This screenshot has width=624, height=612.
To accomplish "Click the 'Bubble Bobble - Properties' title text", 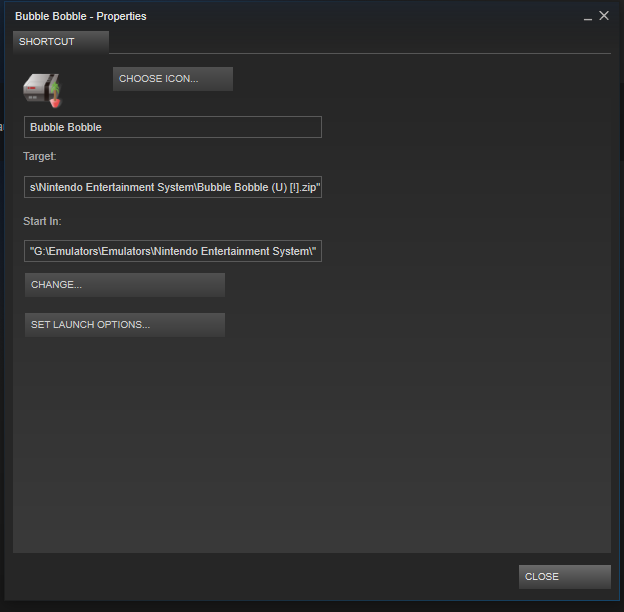I will tap(80, 16).
